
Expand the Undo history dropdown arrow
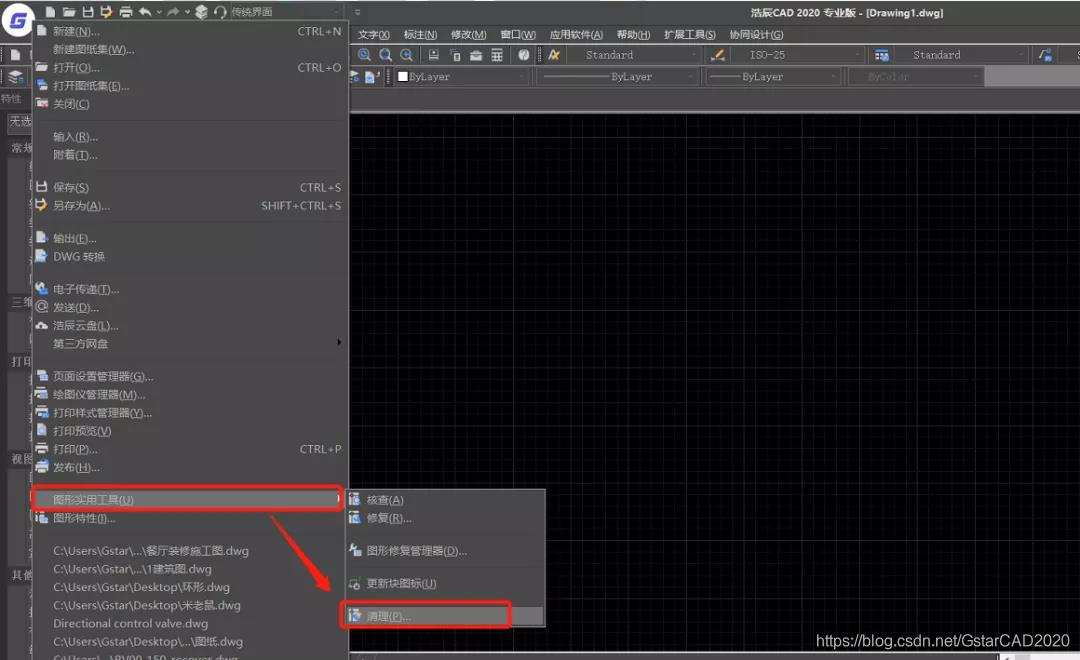coord(159,12)
